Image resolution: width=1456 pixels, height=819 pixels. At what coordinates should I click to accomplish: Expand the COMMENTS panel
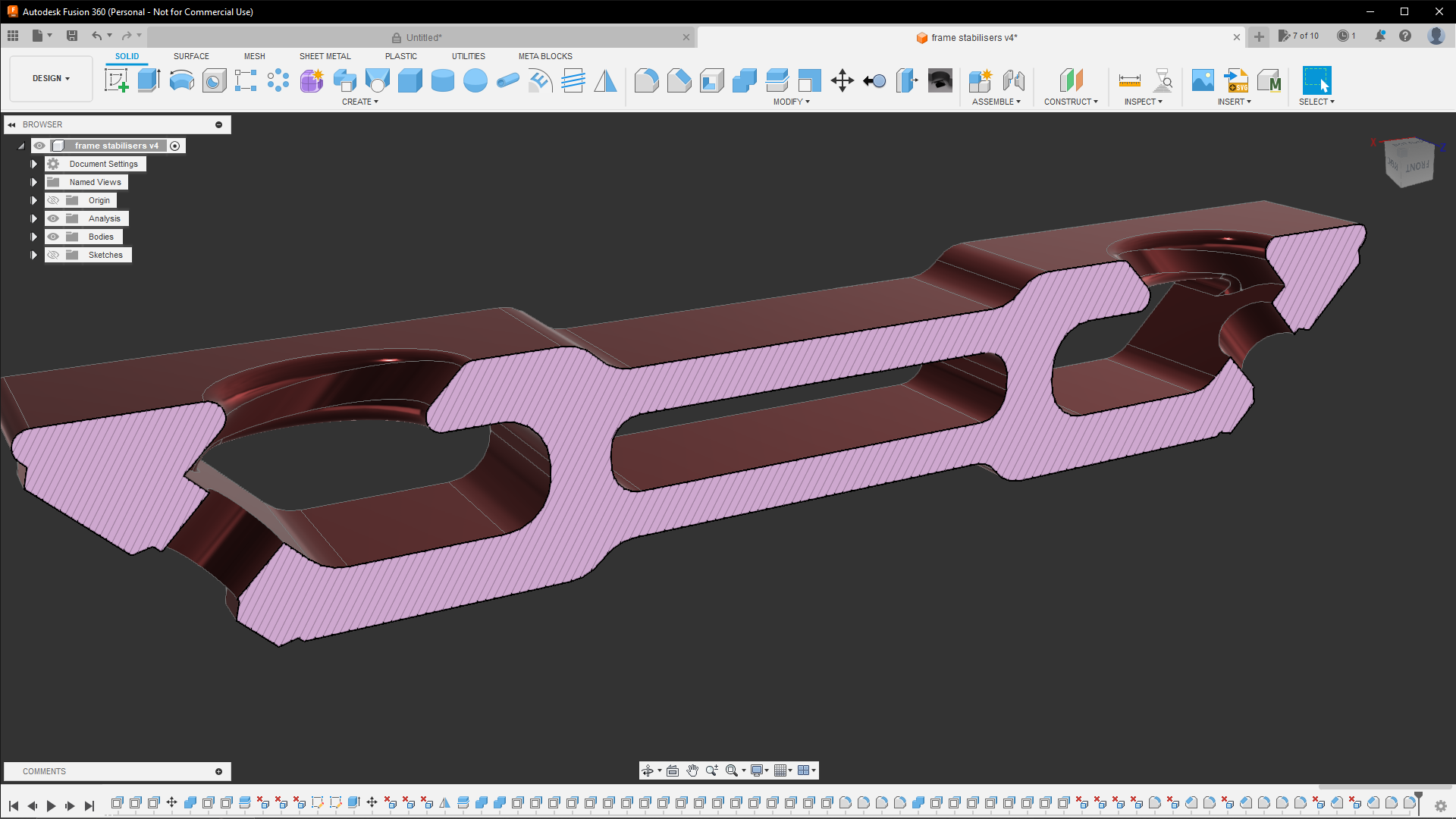pos(218,771)
